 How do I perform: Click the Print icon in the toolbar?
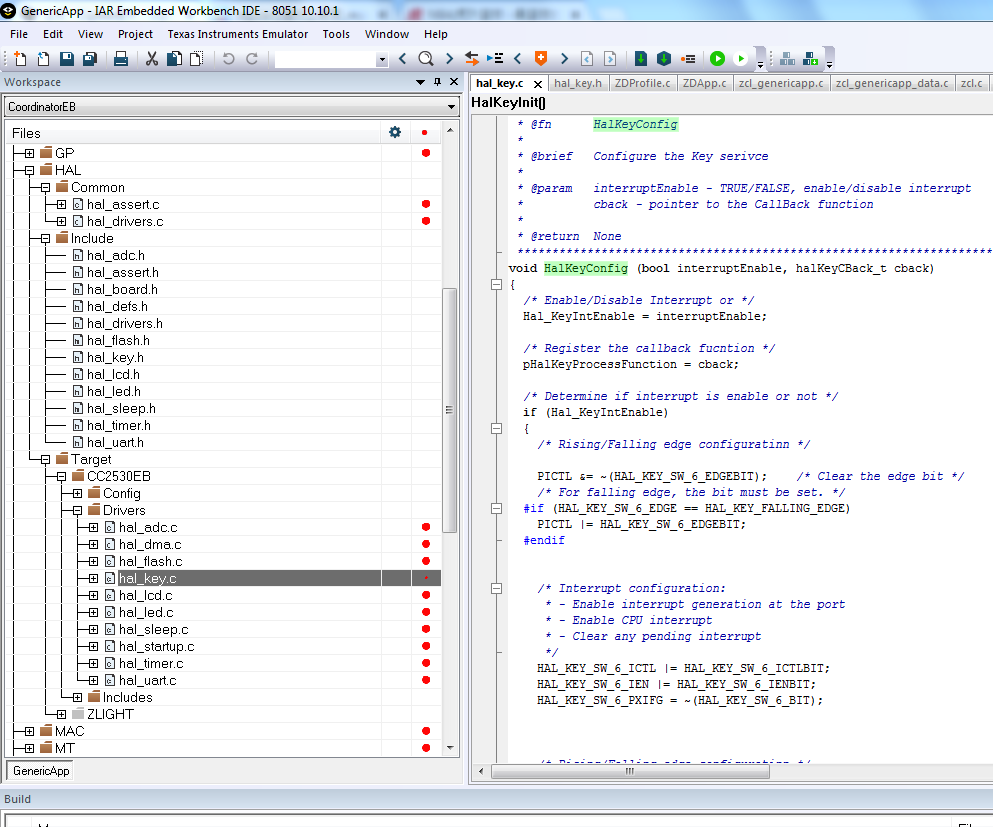pos(120,59)
